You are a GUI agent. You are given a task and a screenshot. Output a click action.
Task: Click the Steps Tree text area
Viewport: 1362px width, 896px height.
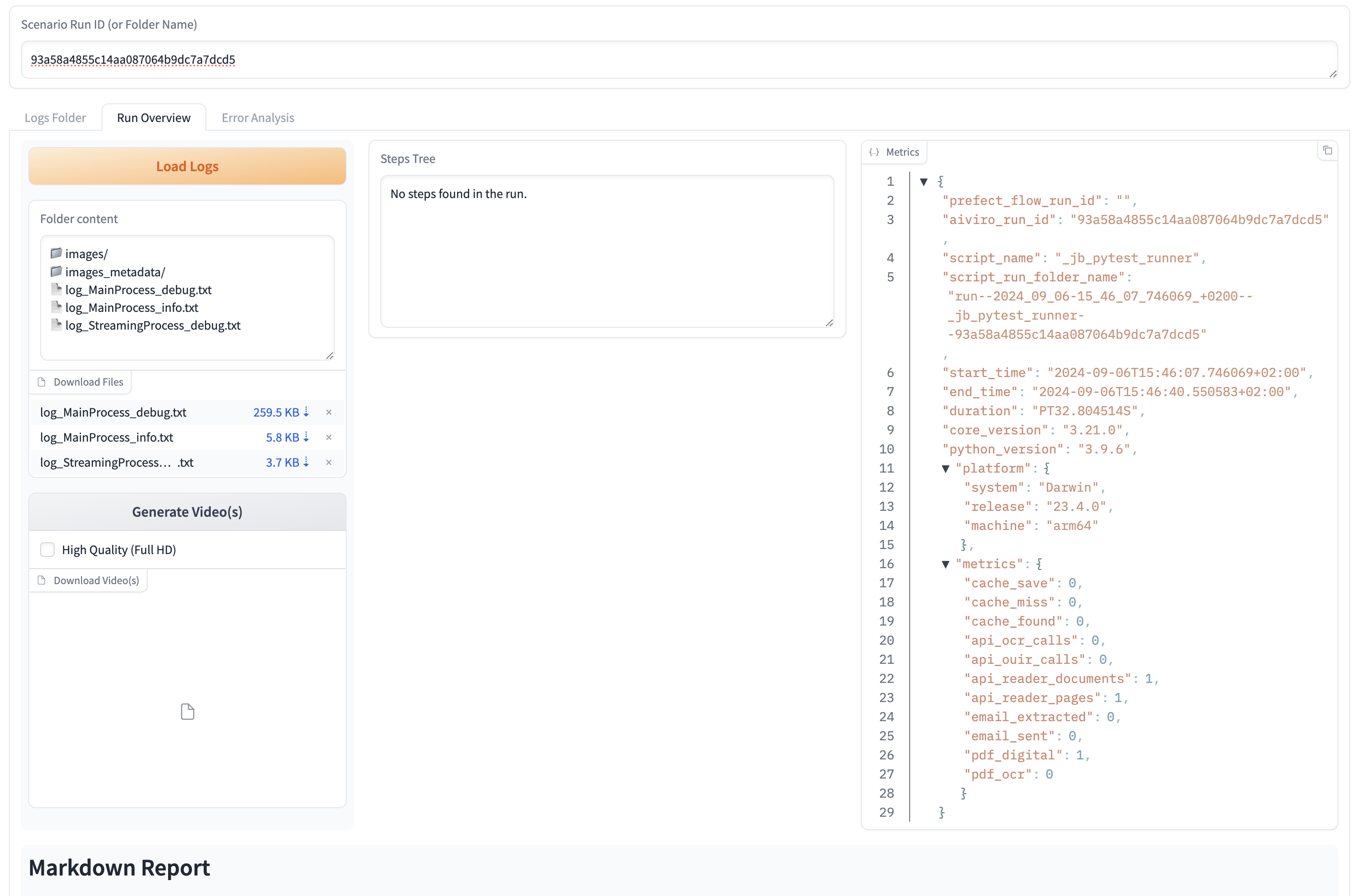[x=607, y=252]
